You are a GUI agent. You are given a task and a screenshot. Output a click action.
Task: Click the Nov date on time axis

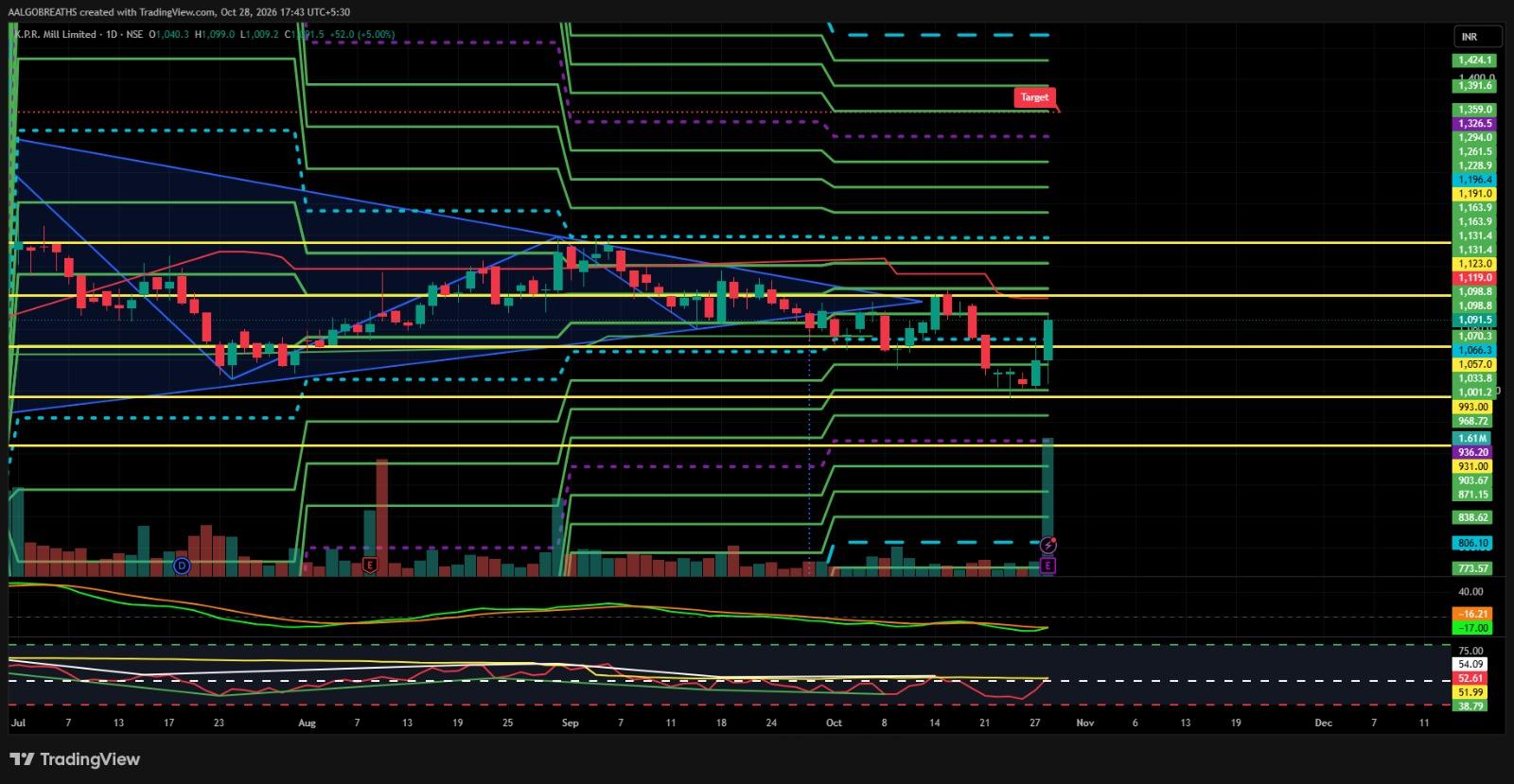[x=1084, y=723]
